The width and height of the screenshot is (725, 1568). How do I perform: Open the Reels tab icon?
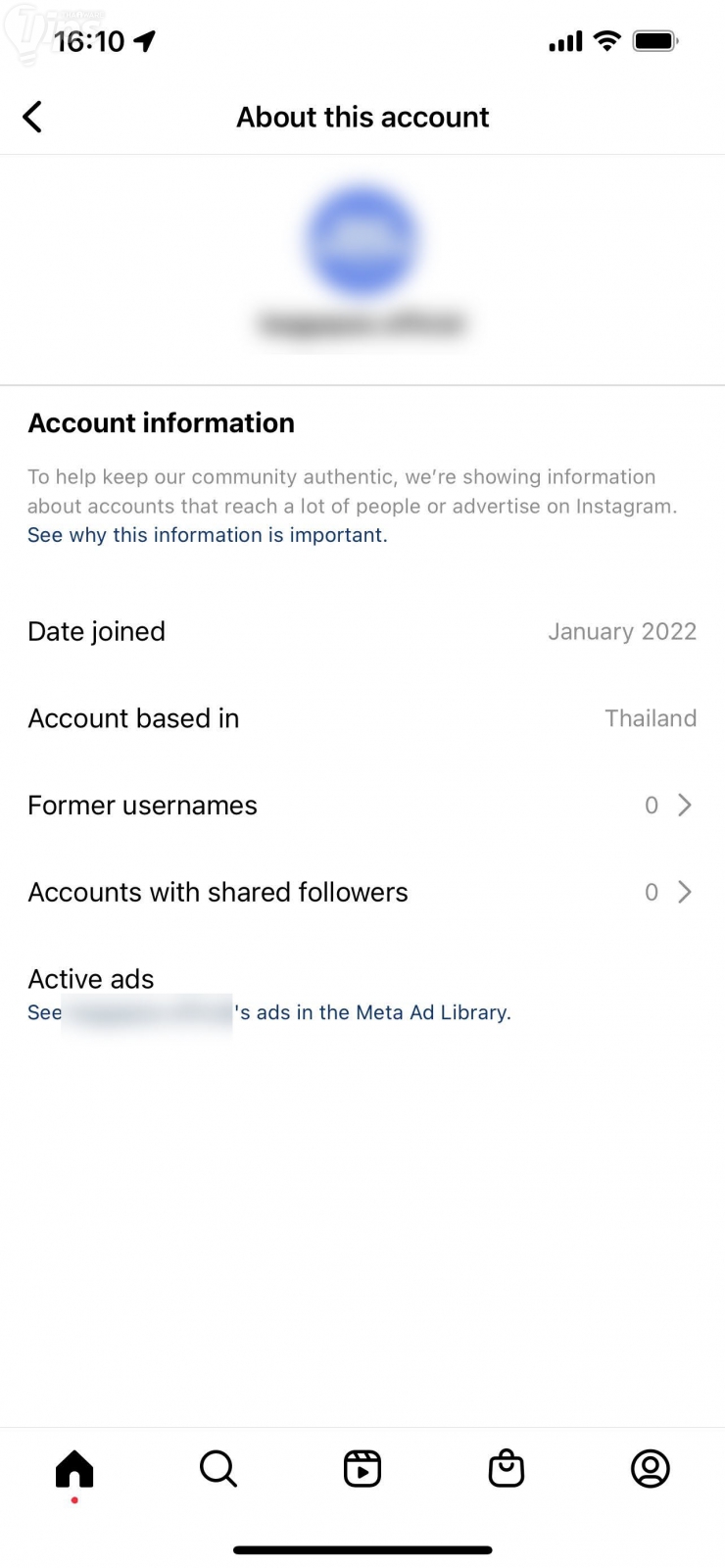[x=362, y=1469]
